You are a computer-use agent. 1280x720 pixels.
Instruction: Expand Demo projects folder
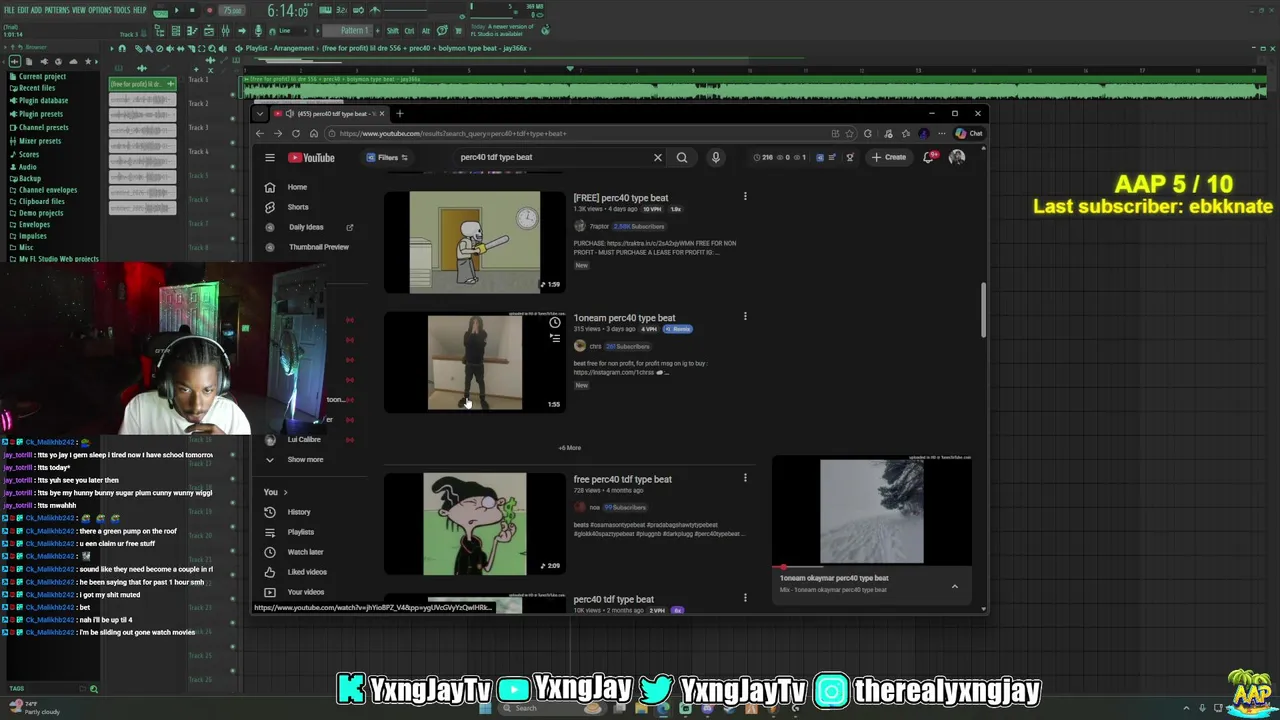coord(41,213)
